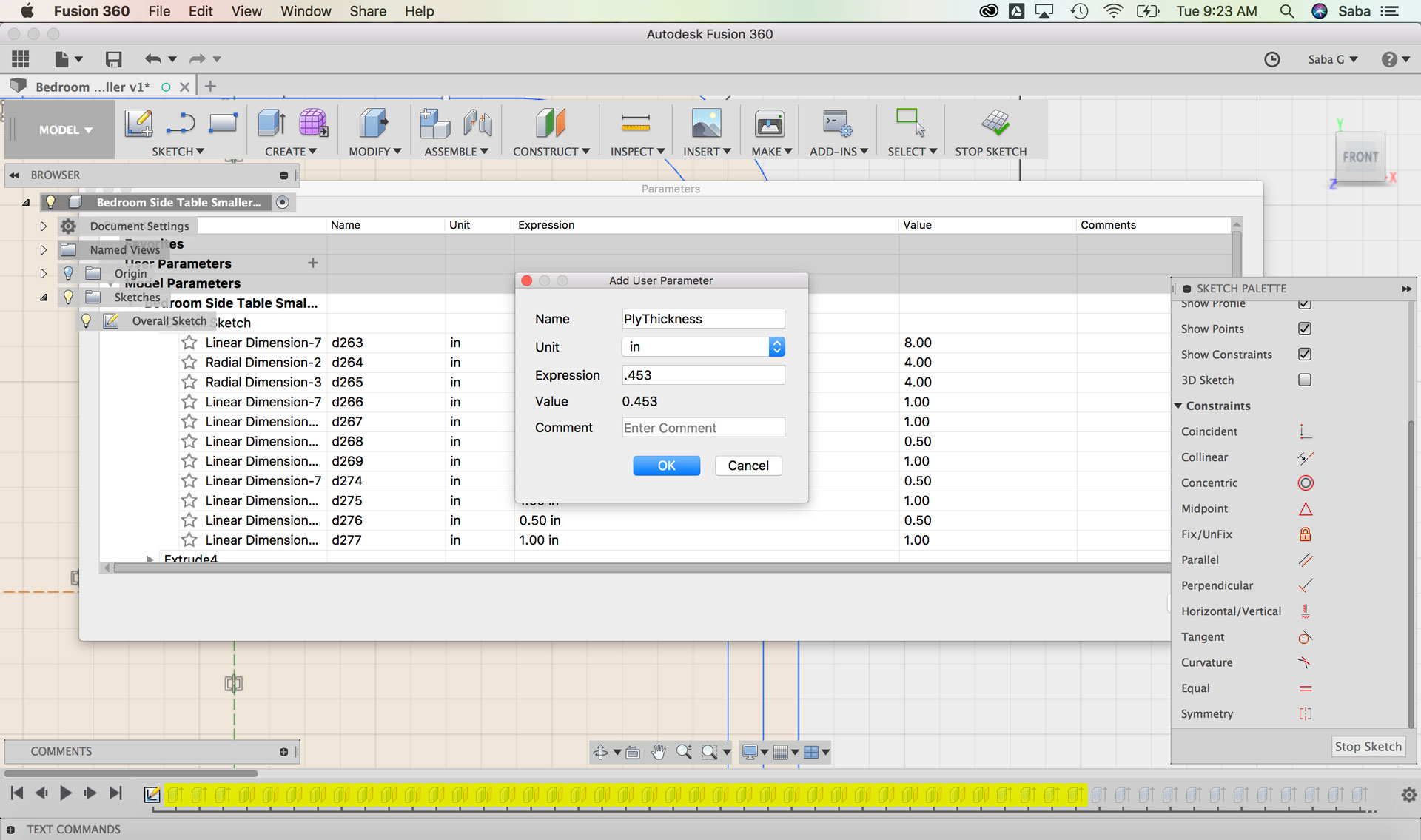Open the CONSTRUCT toolbar menu

tap(551, 152)
